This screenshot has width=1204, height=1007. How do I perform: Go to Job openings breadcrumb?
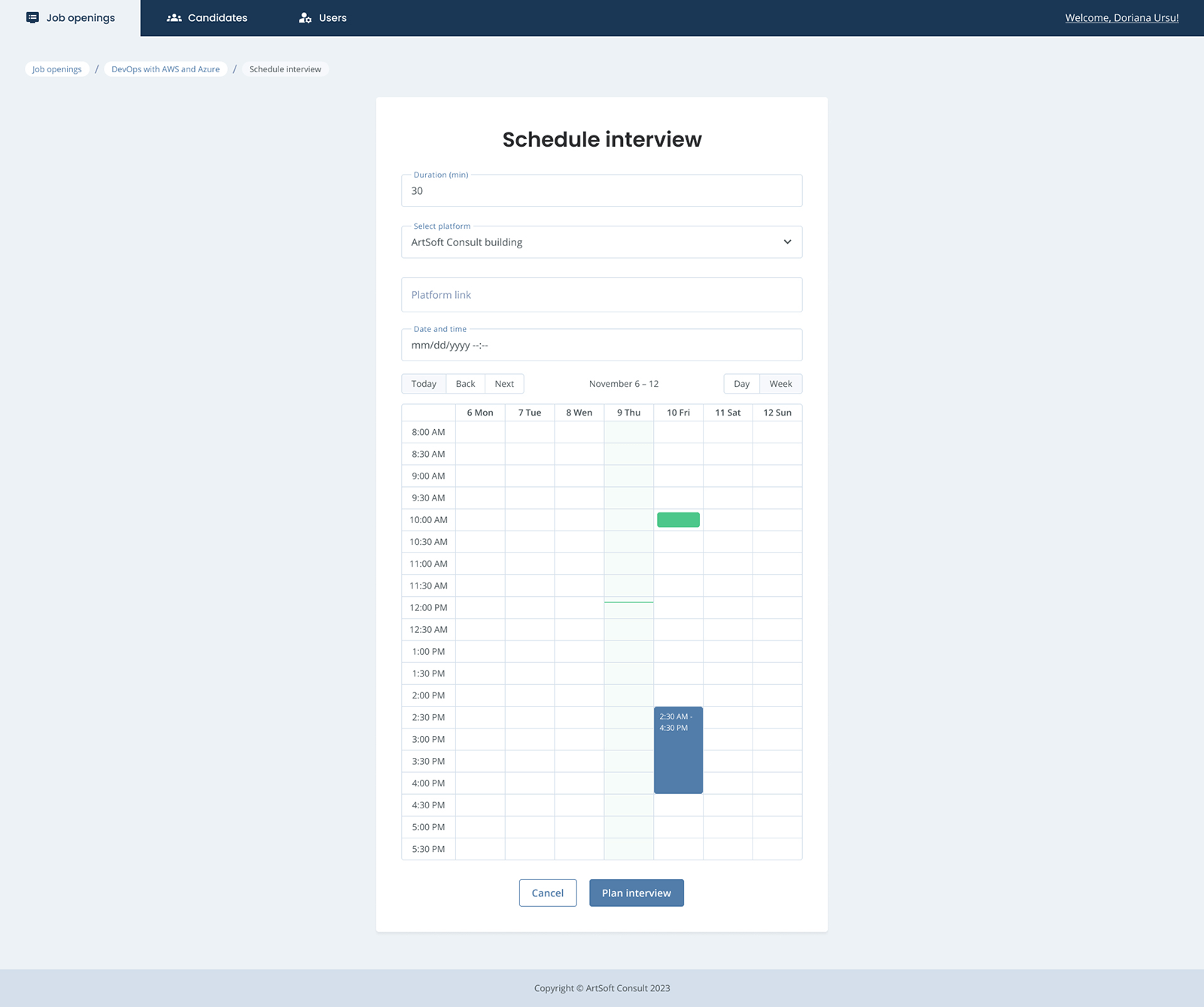57,69
